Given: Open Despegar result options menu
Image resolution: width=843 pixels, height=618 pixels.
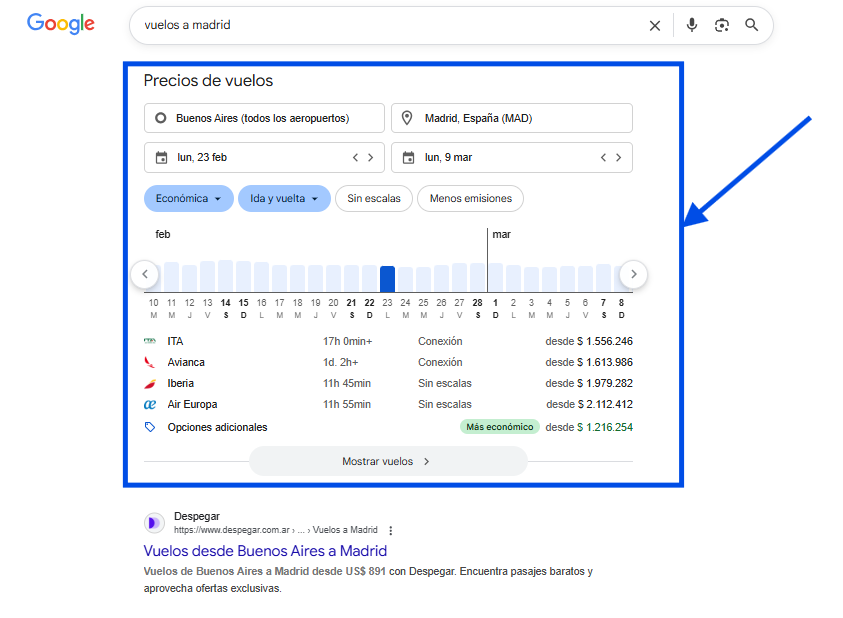Looking at the screenshot, I should (391, 530).
